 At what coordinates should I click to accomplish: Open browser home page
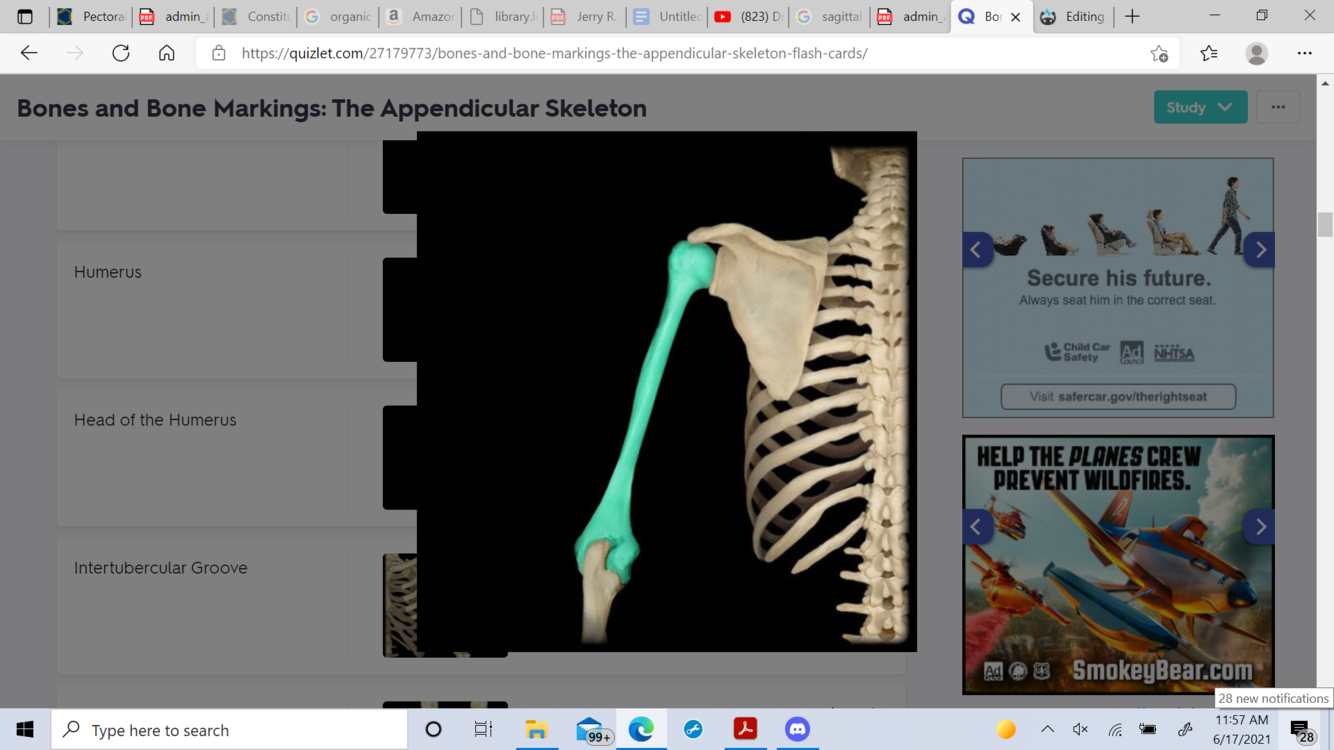point(167,53)
